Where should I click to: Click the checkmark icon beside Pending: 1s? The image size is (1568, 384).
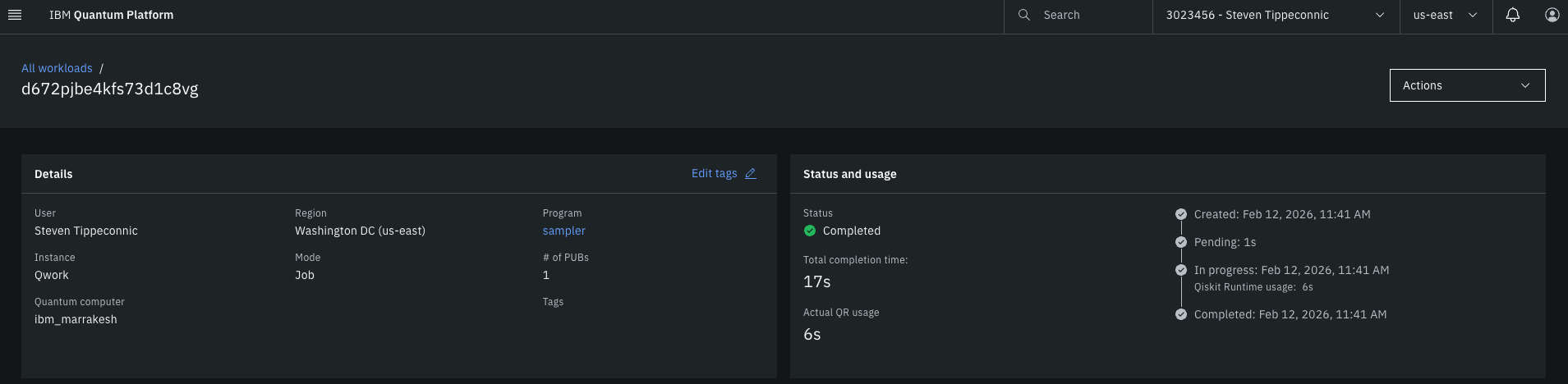click(x=1180, y=242)
